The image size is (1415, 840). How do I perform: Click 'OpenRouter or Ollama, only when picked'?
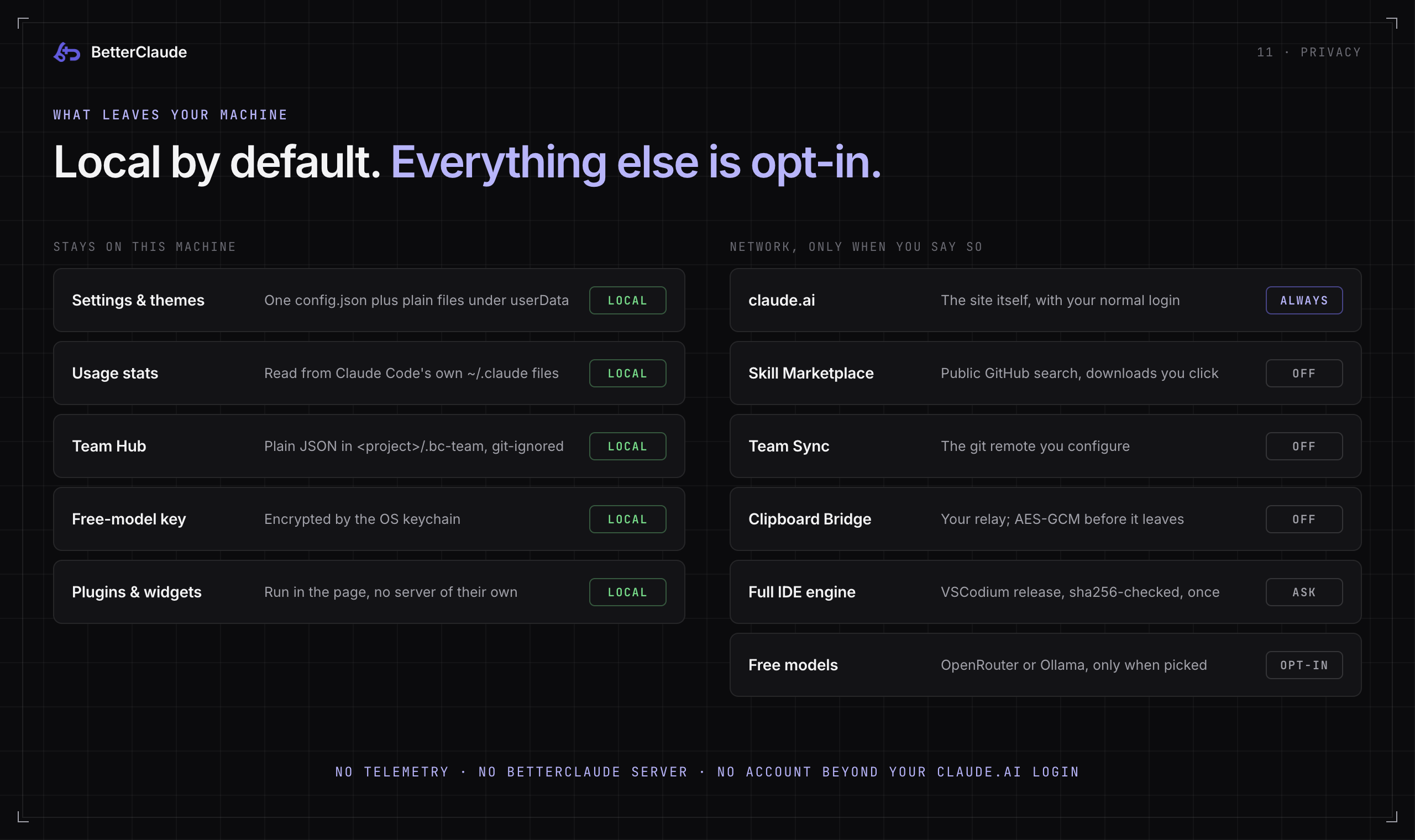(1074, 665)
